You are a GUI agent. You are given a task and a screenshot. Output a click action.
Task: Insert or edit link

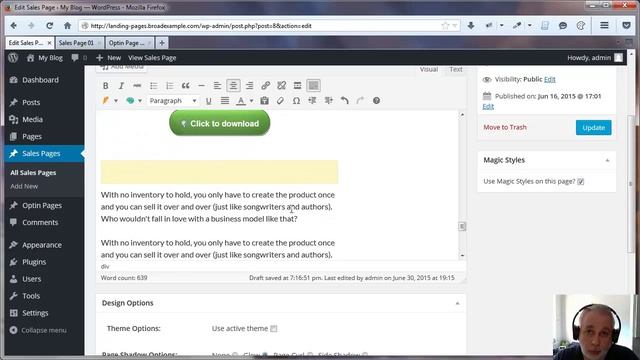coord(265,86)
